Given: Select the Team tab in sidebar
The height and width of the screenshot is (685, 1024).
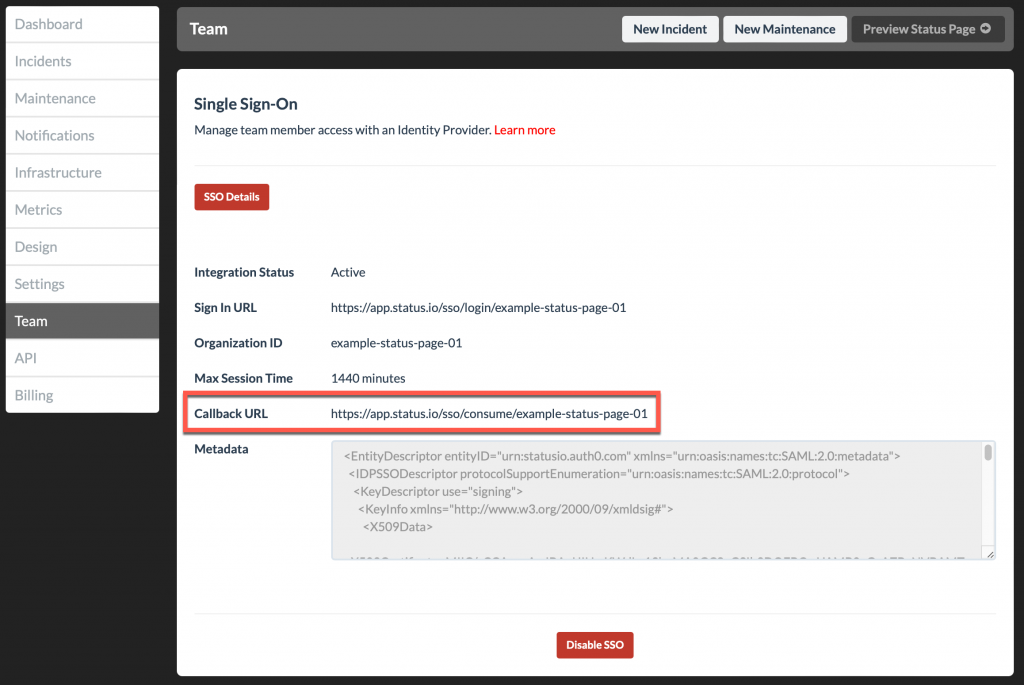Looking at the screenshot, I should (x=31, y=320).
